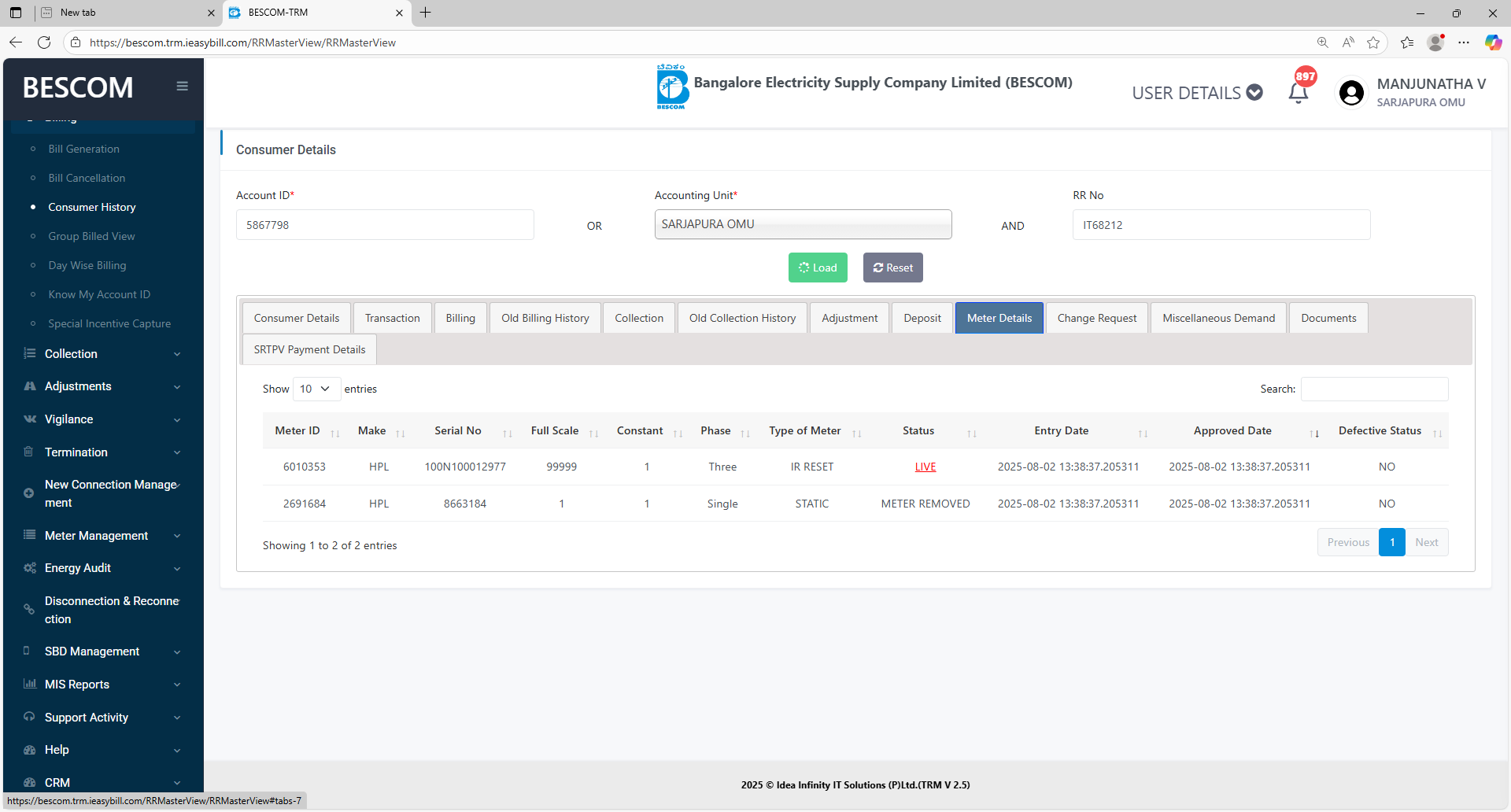The height and width of the screenshot is (812, 1511).
Task: Expand the USER DETAILS dropdown
Action: click(1196, 93)
